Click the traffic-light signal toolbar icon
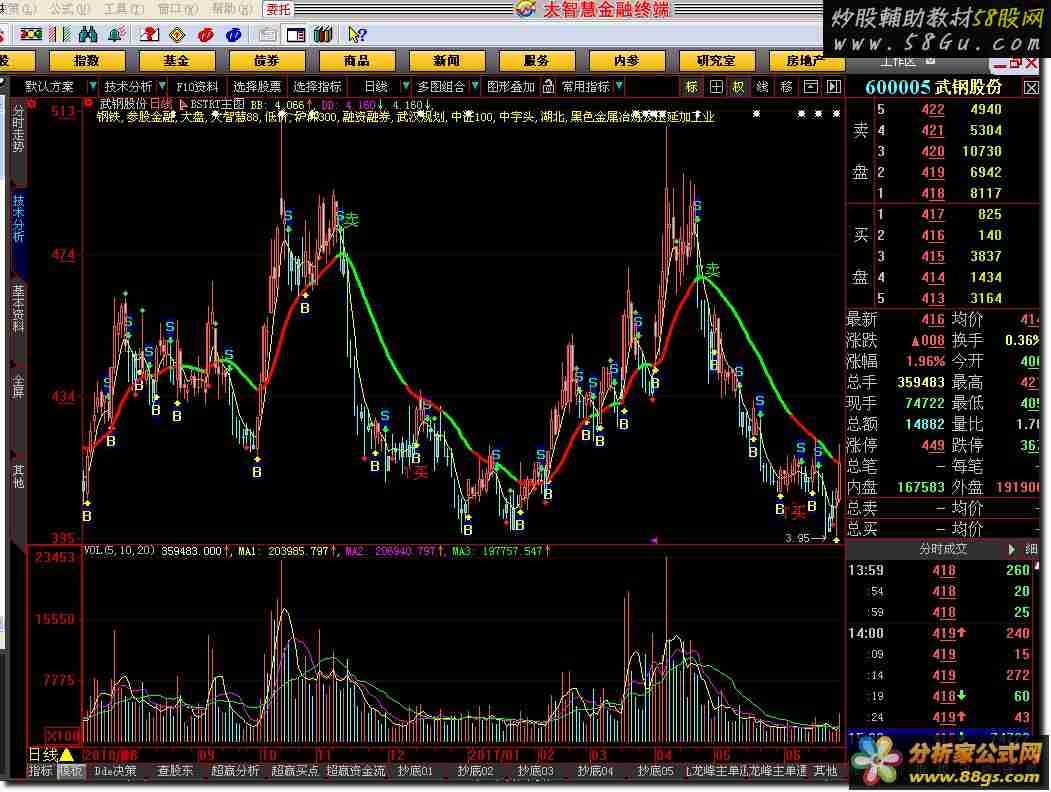 pyautogui.click(x=30, y=34)
